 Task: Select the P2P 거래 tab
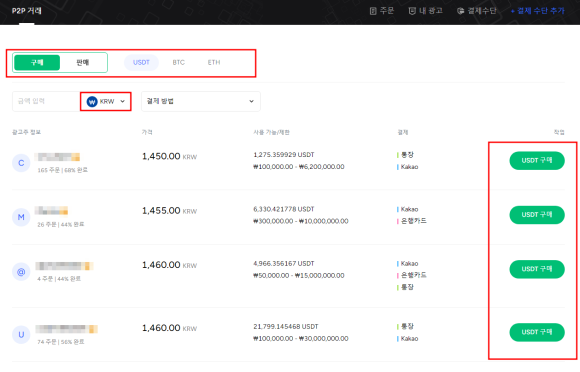tap(27, 11)
